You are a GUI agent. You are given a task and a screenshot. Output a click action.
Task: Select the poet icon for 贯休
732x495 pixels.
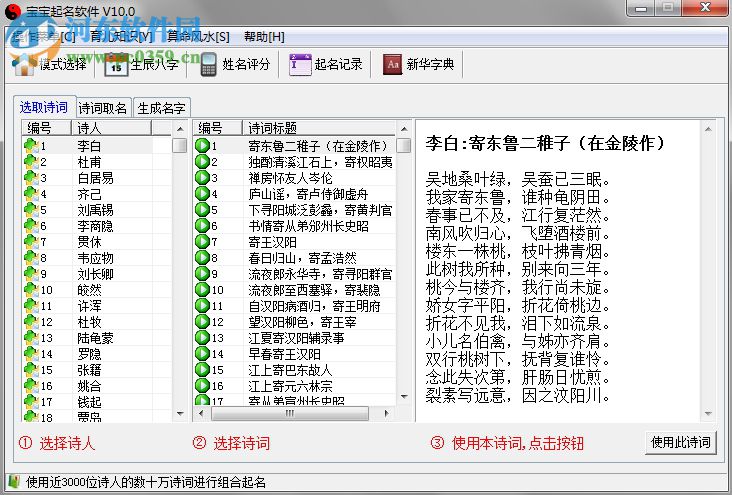[x=31, y=241]
